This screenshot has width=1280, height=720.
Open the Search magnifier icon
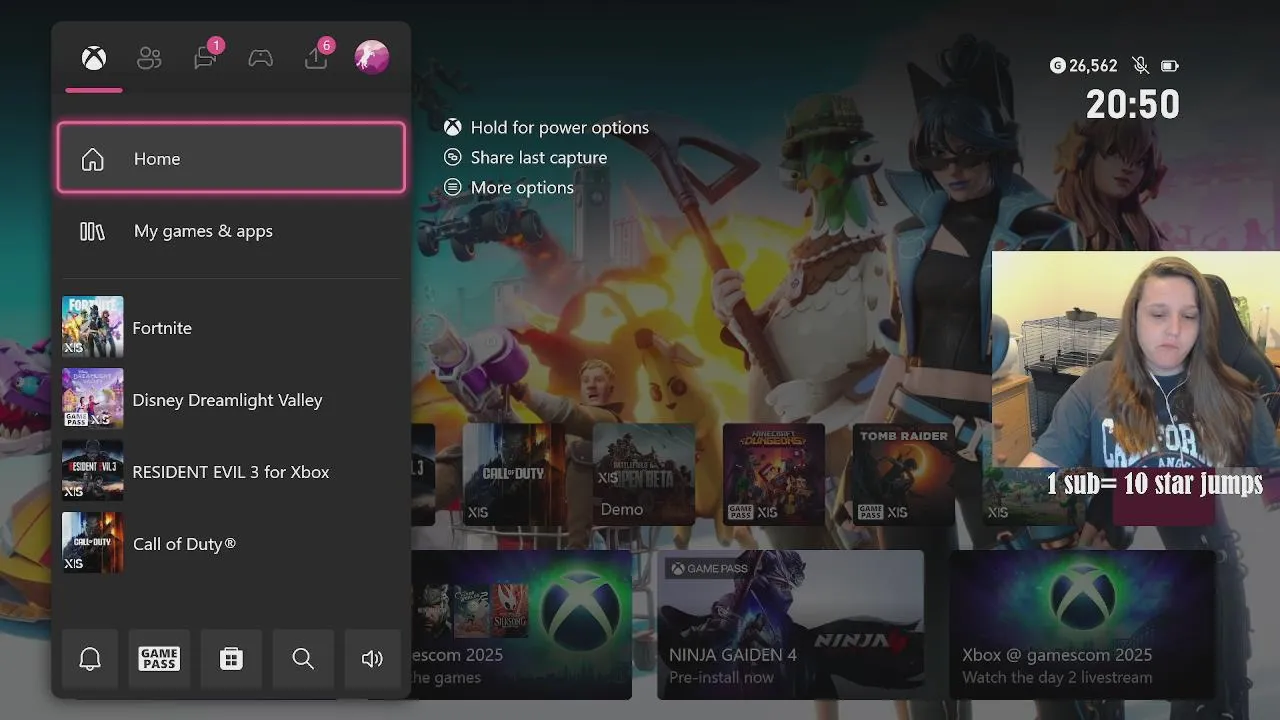tap(303, 658)
